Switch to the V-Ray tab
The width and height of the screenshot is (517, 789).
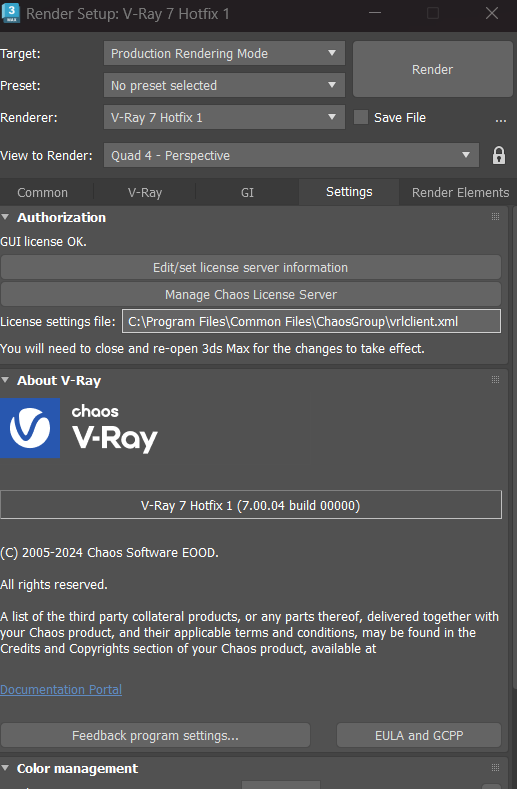144,192
